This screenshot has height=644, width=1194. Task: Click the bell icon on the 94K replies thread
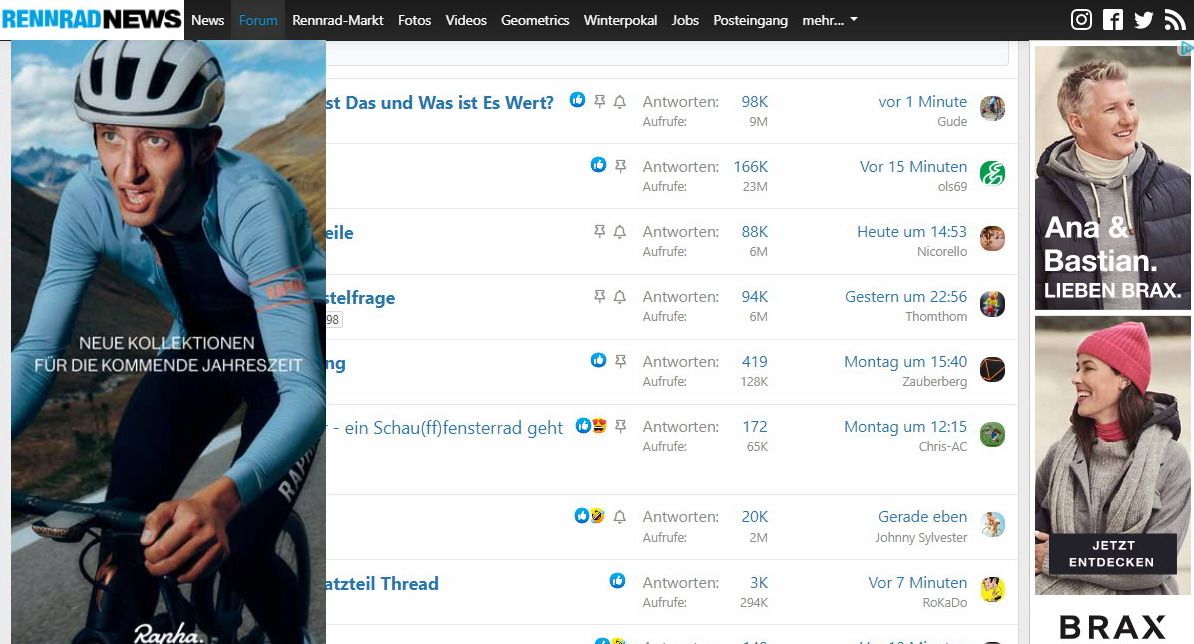619,297
